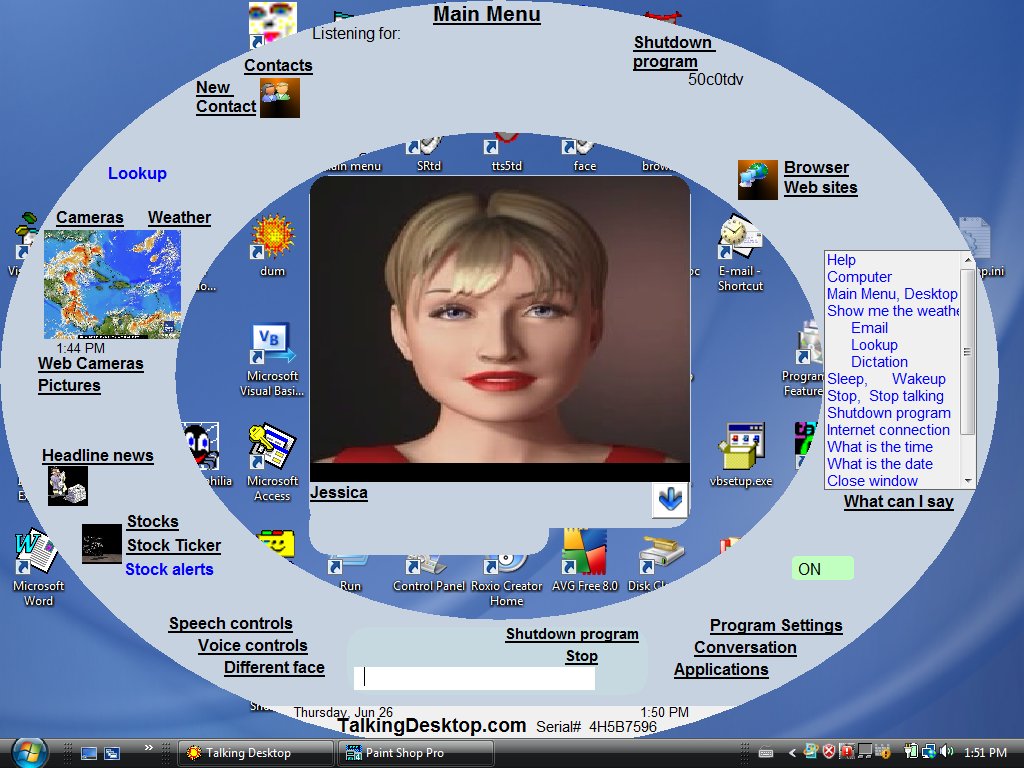Click the volume speaker tray icon
Viewport: 1024px width, 768px height.
click(x=947, y=752)
